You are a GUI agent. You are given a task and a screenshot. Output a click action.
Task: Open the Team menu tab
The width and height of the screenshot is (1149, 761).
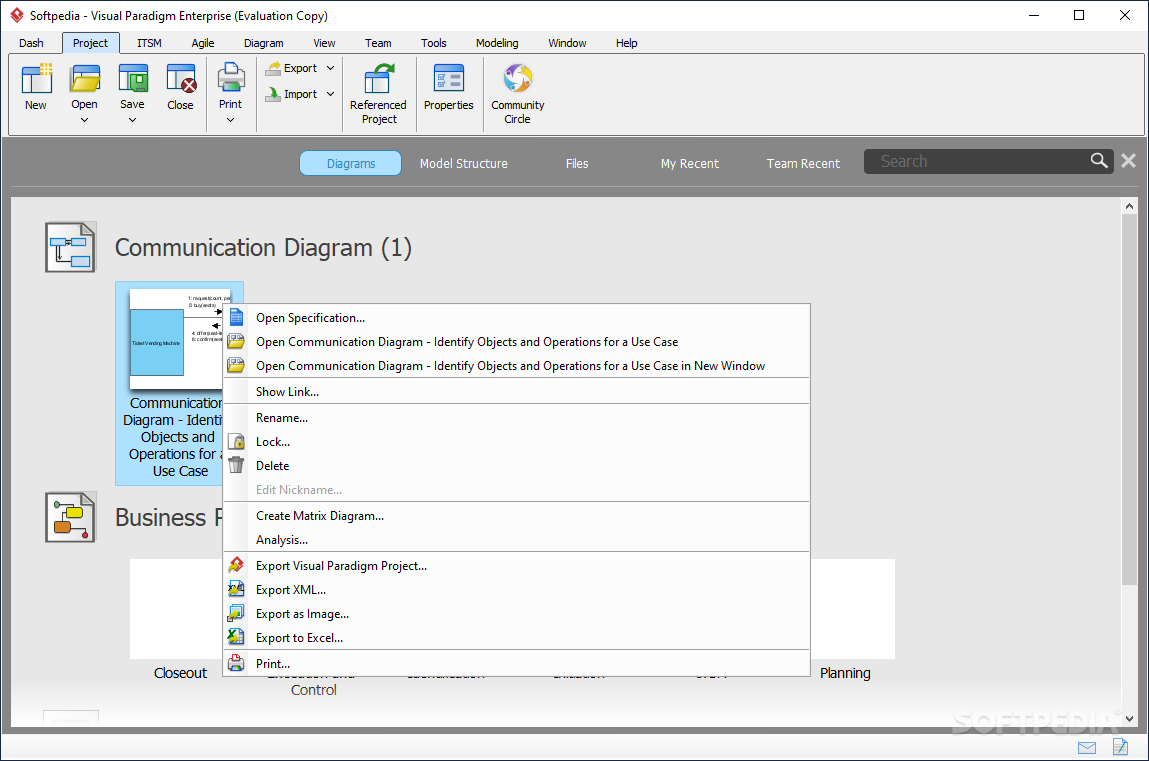378,43
